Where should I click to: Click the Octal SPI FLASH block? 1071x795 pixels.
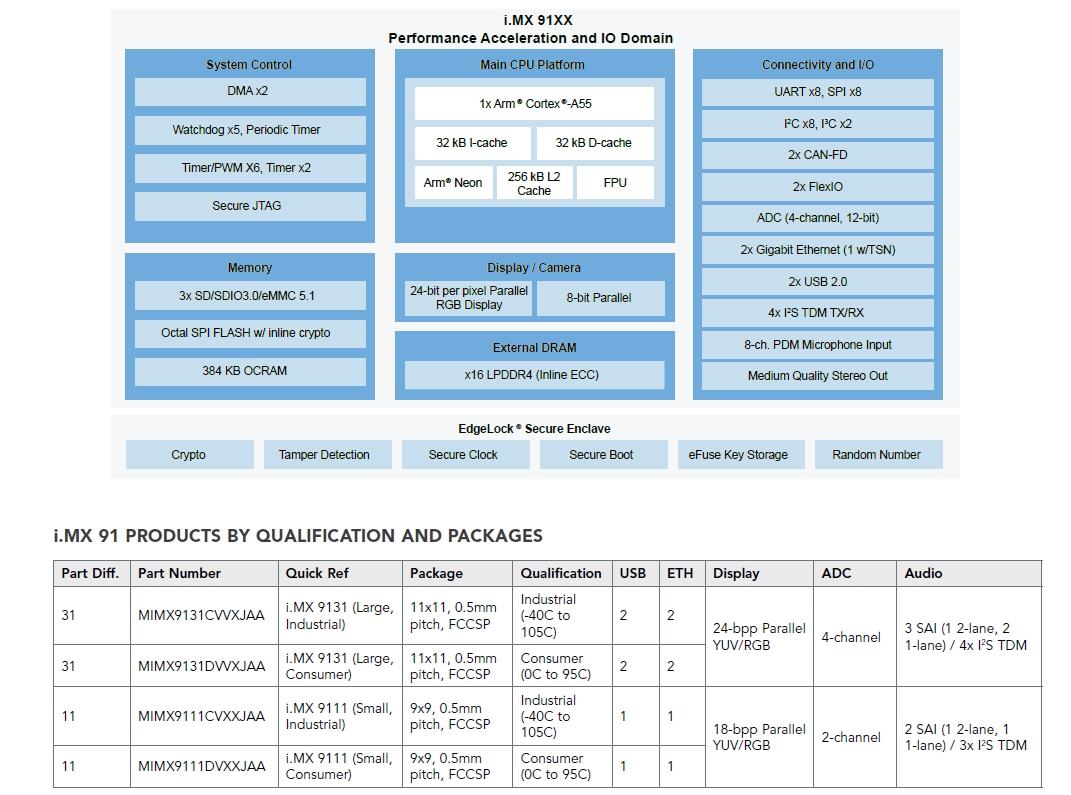(x=249, y=333)
